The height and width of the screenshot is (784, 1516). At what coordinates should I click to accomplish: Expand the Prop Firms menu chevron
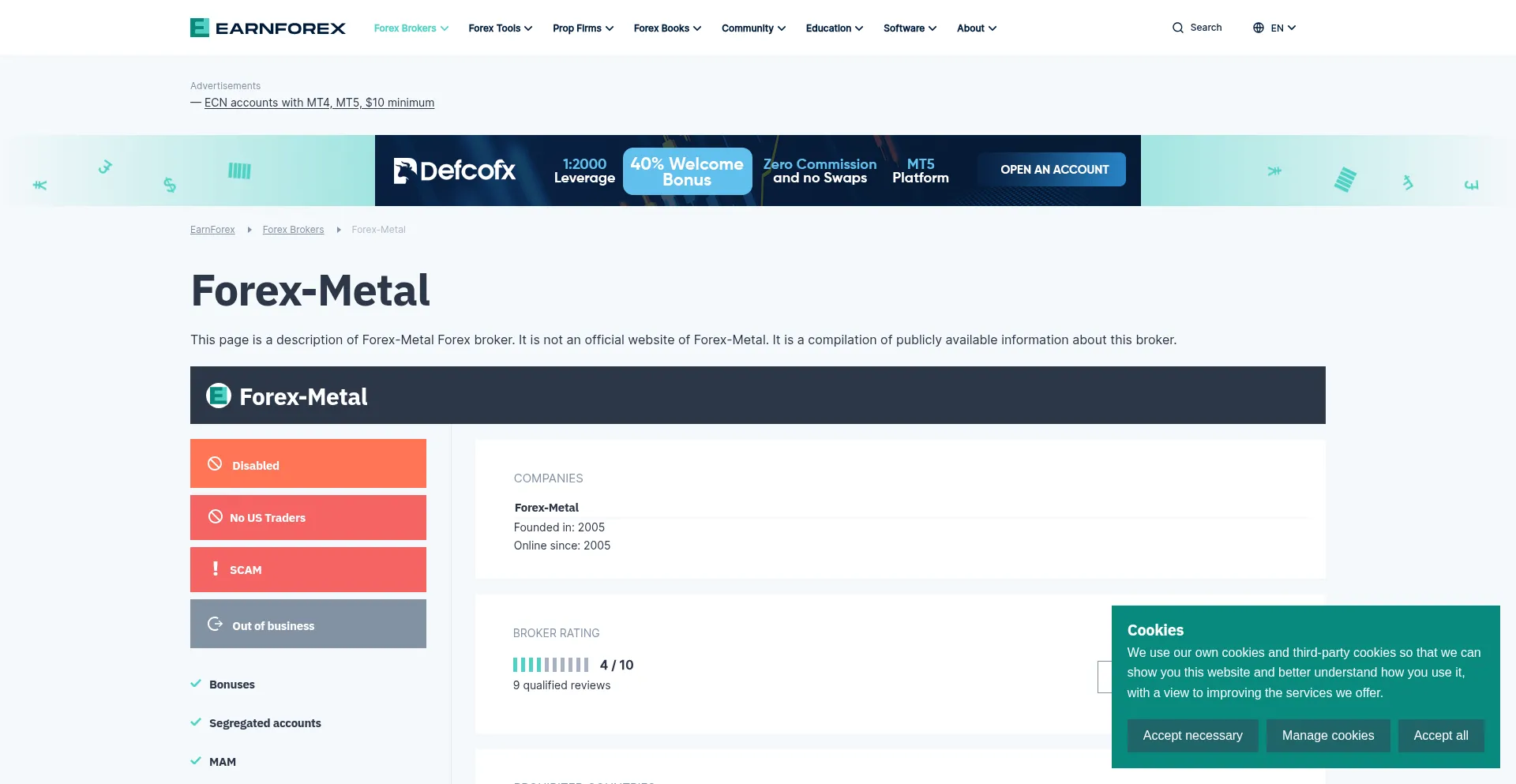[x=610, y=28]
